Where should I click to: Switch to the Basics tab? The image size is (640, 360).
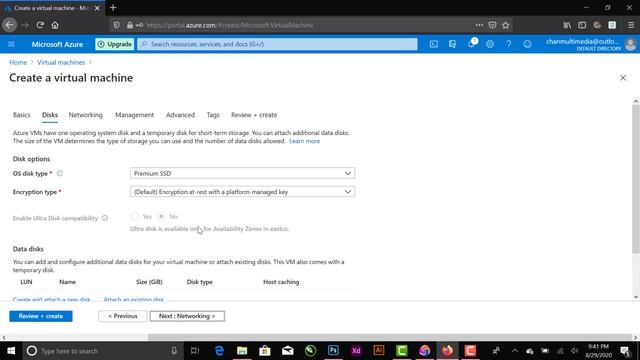22,115
